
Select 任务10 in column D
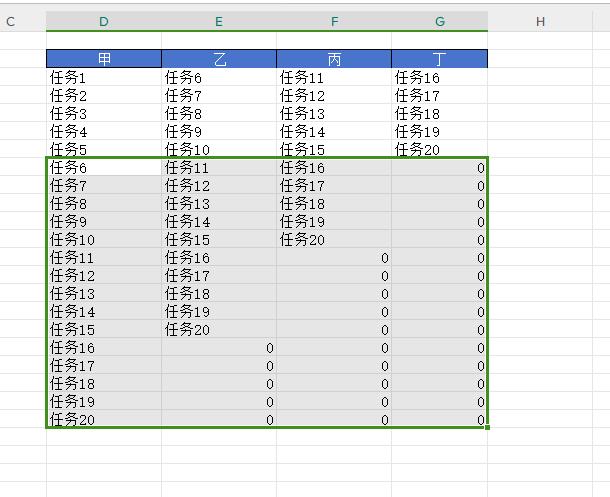tap(103, 239)
